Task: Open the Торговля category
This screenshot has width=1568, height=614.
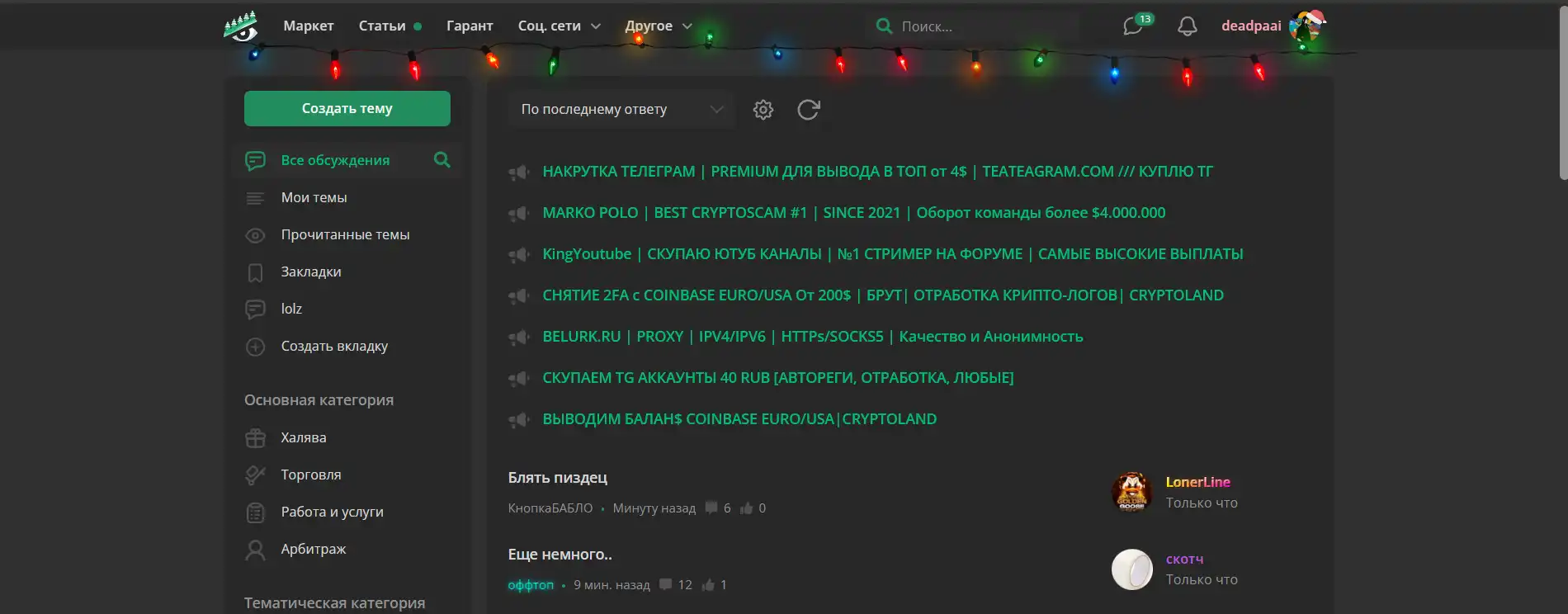Action: [x=311, y=475]
